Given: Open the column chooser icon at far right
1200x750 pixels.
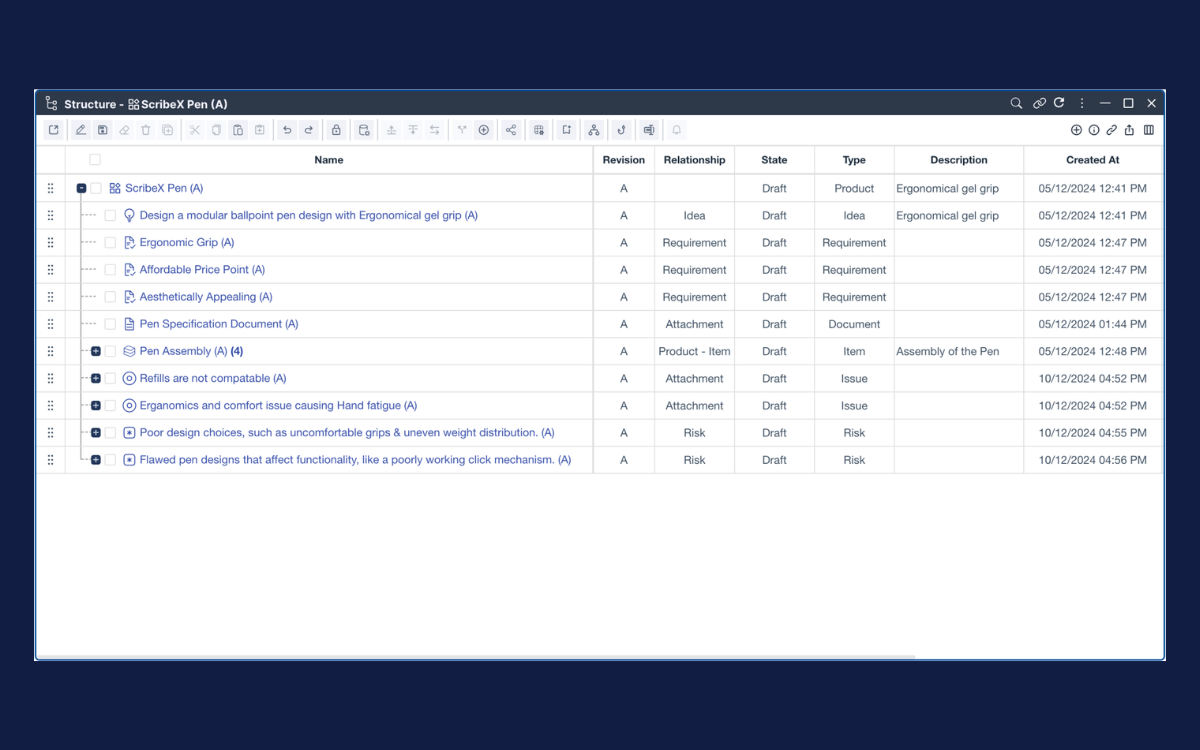Looking at the screenshot, I should click(1149, 130).
